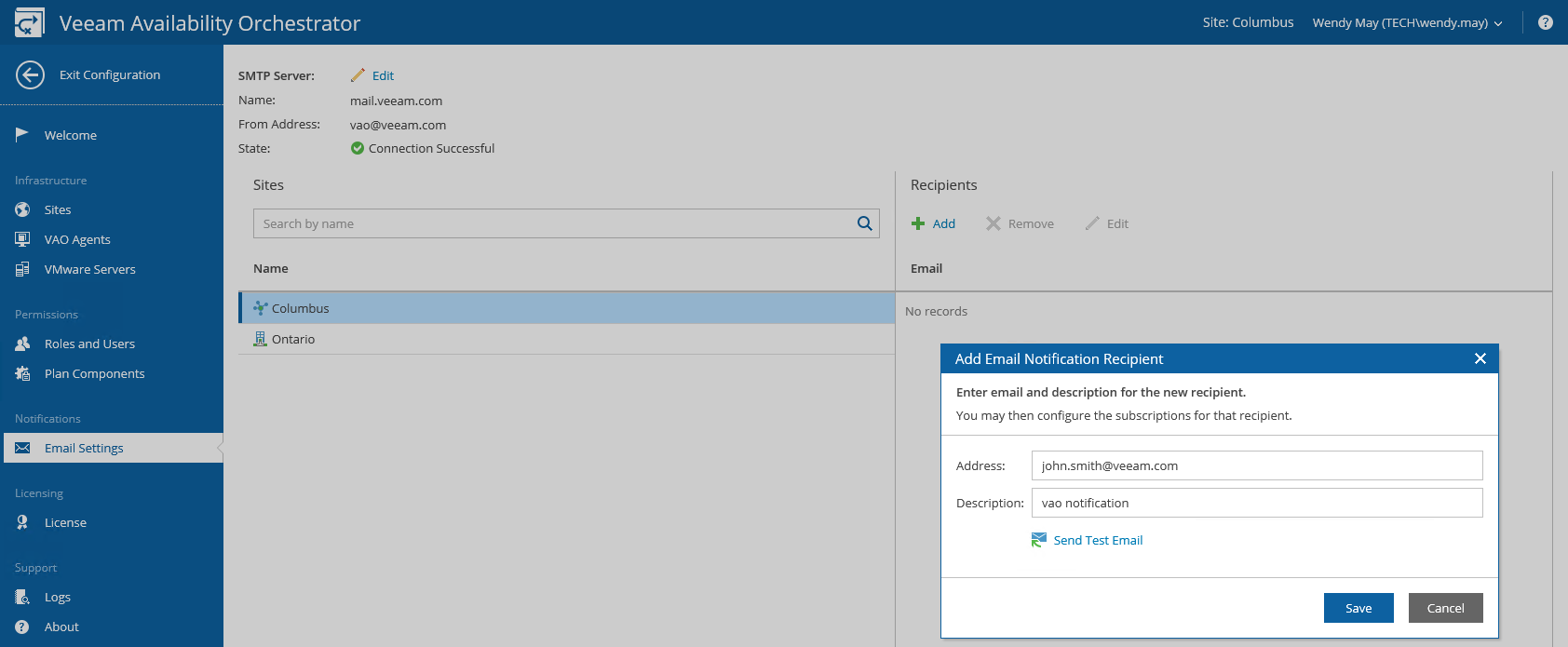1568x647 pixels.
Task: Click the About question icon in sidebar
Action: point(22,627)
